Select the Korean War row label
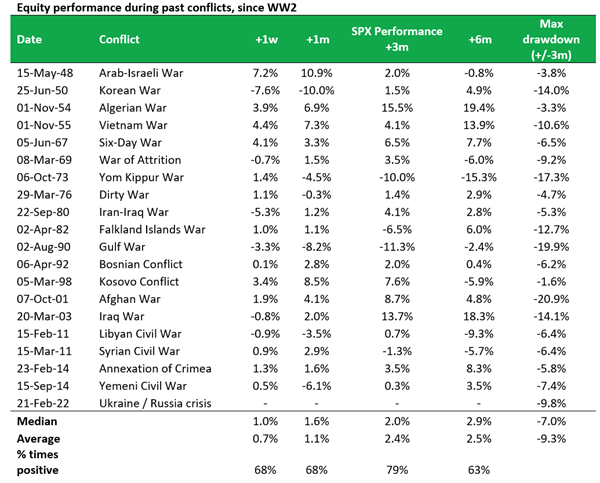 pos(130,91)
